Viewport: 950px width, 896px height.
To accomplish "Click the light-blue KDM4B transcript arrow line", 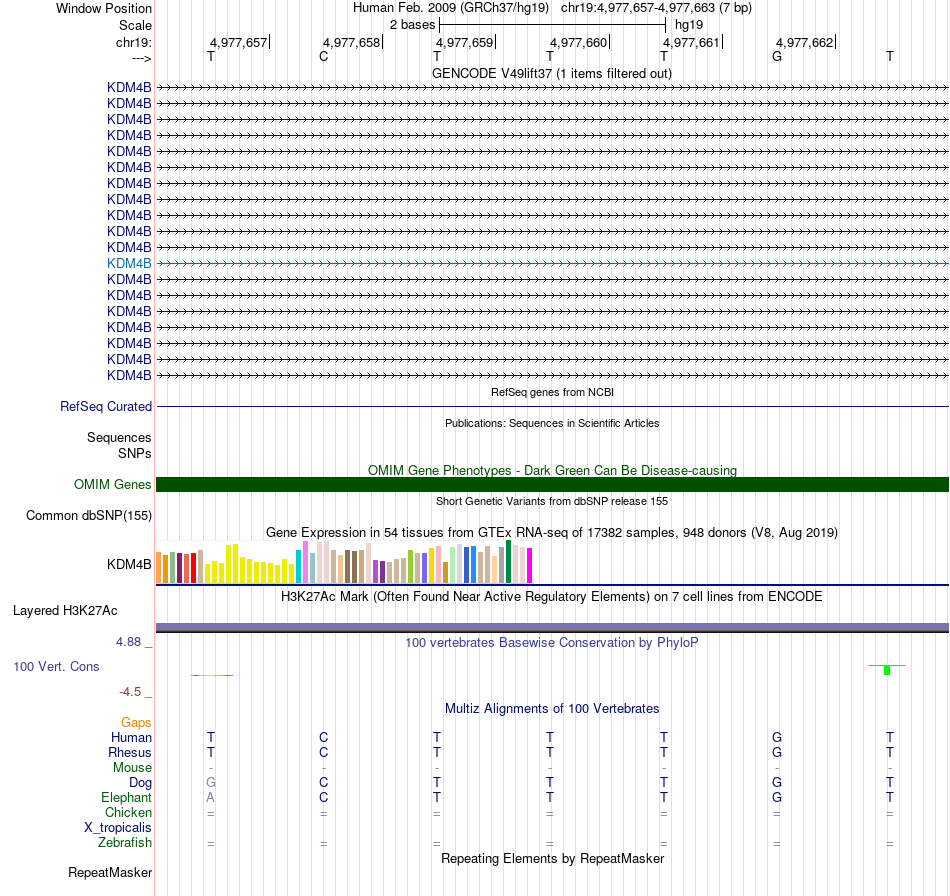I will click(x=552, y=264).
